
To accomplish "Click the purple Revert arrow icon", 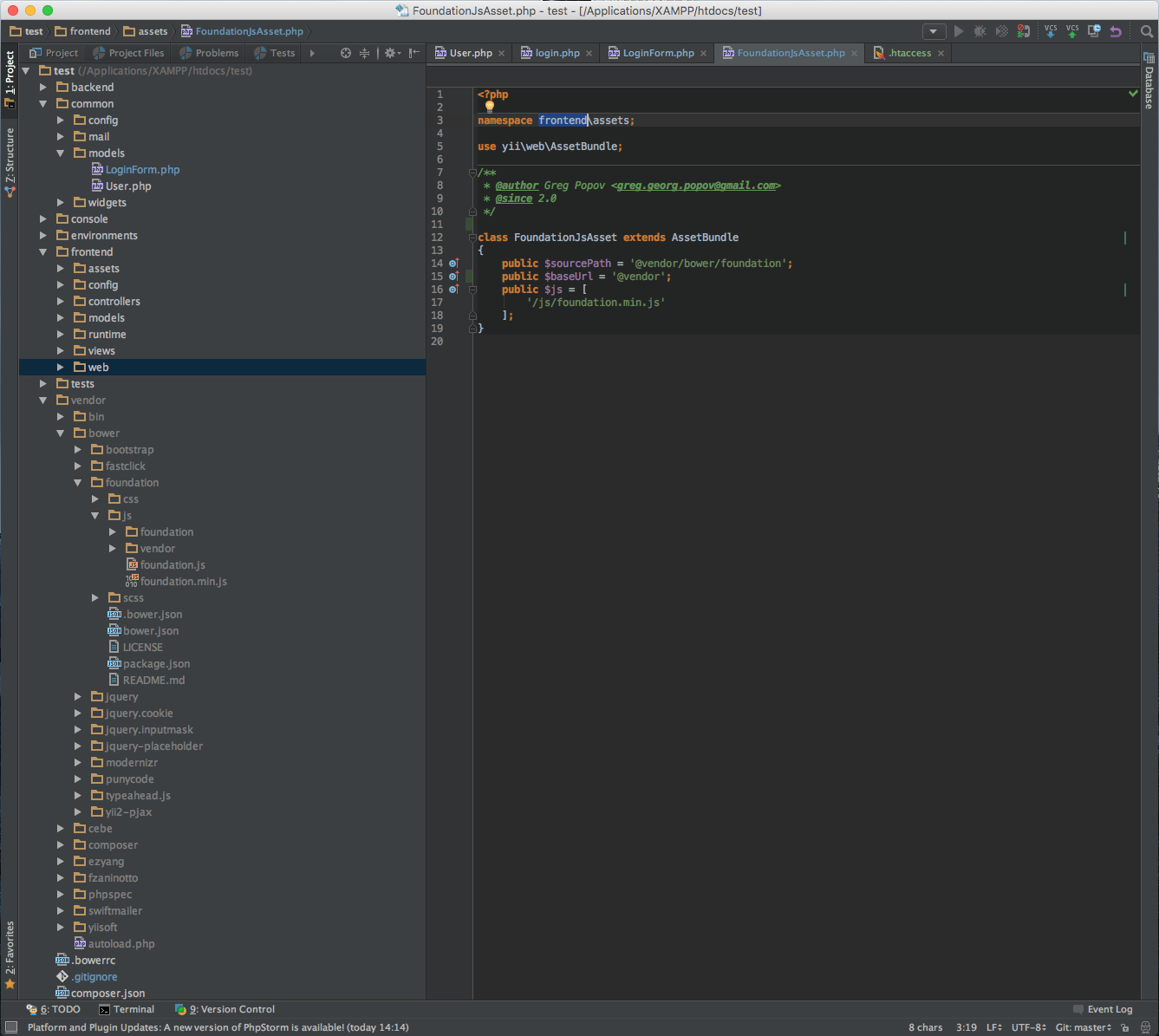I will click(1116, 31).
